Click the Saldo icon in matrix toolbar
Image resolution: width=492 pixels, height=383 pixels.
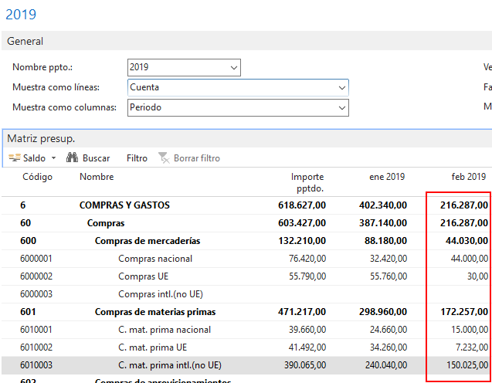click(14, 158)
